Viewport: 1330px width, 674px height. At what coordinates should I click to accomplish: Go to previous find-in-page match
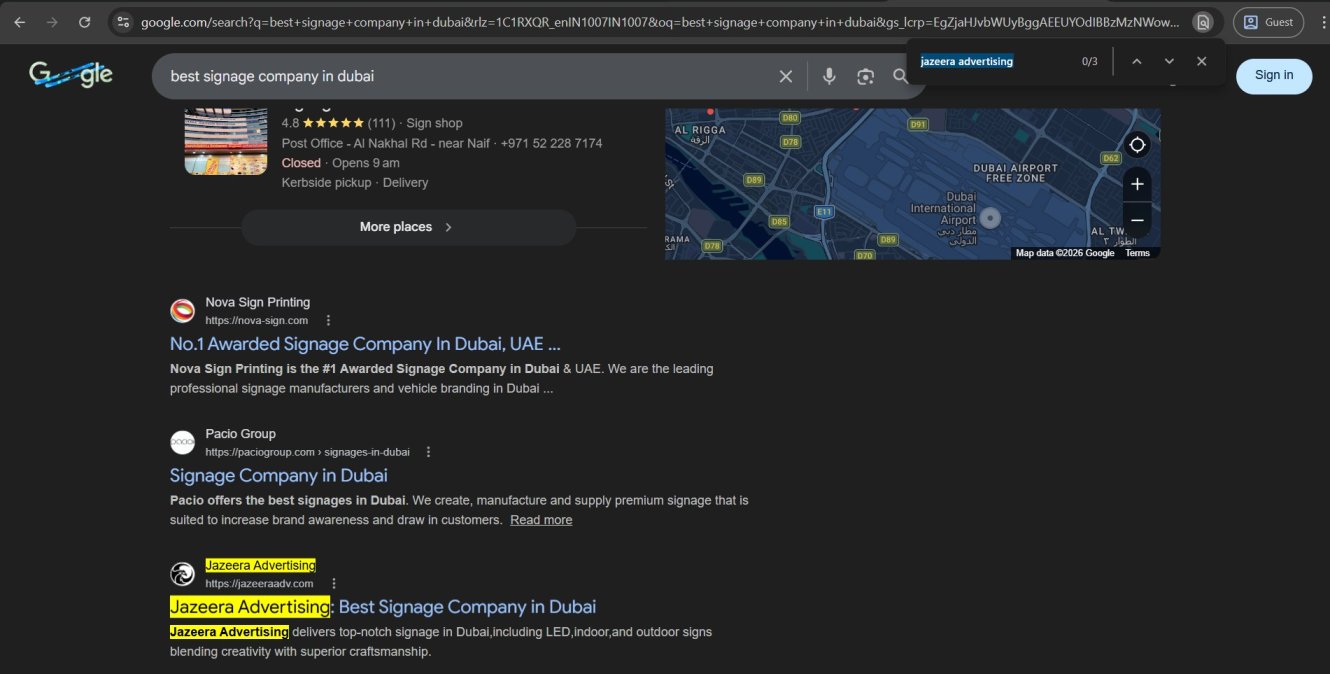tap(1136, 61)
